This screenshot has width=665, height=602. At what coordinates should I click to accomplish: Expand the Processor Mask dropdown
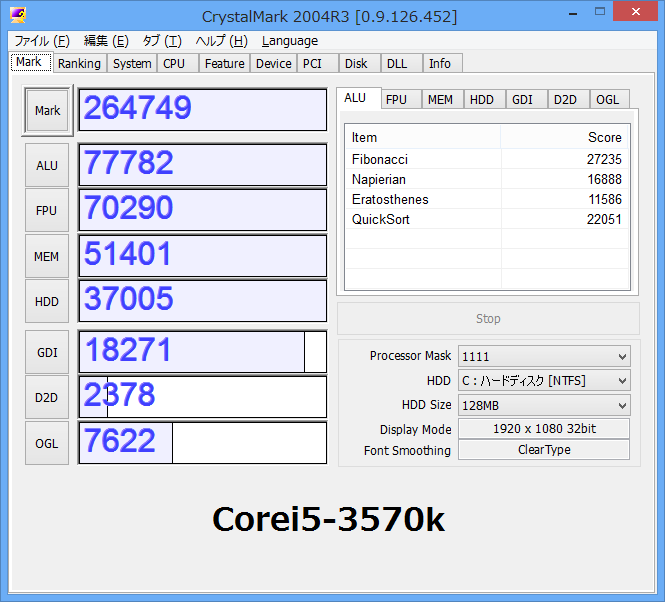pyautogui.click(x=544, y=356)
